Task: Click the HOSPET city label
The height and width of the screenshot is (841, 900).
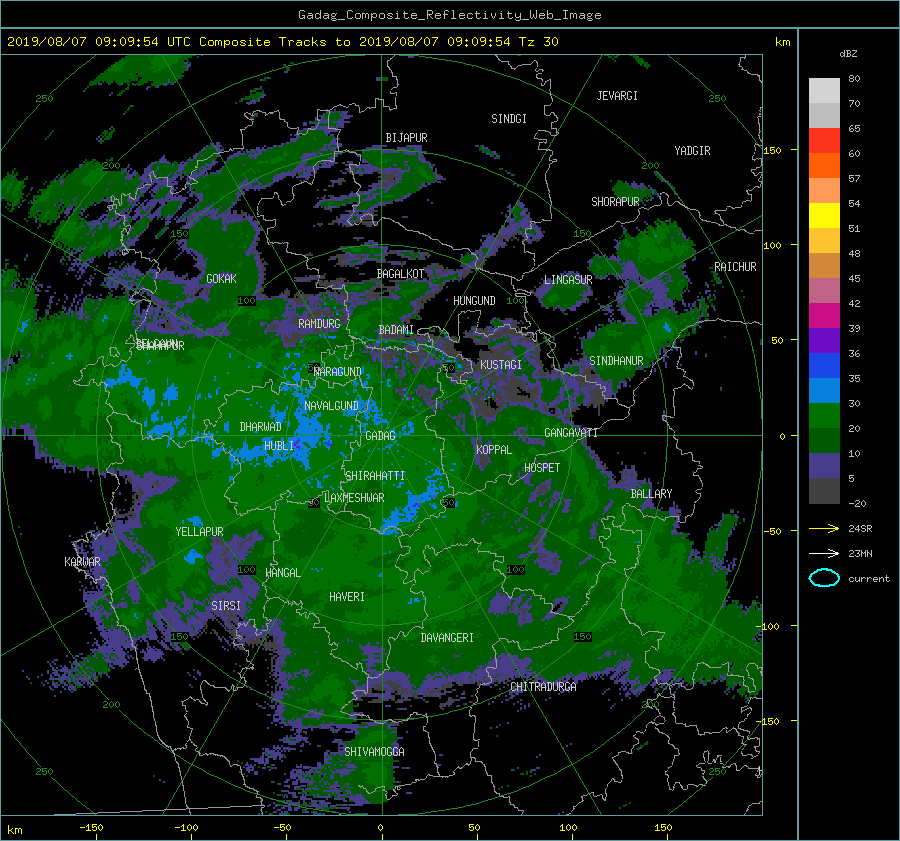Action: pyautogui.click(x=542, y=468)
